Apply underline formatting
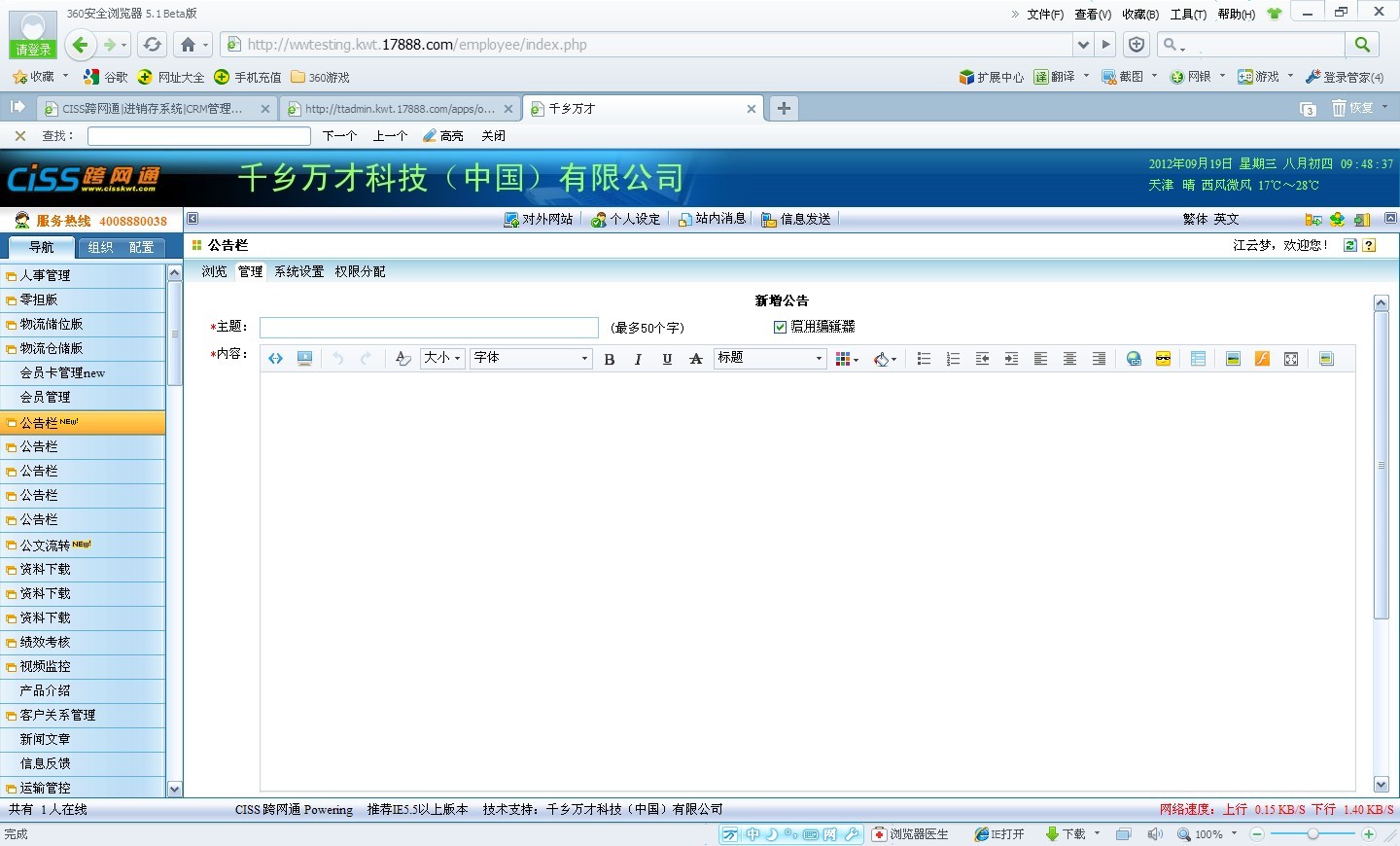The image size is (1400, 846). 667,359
